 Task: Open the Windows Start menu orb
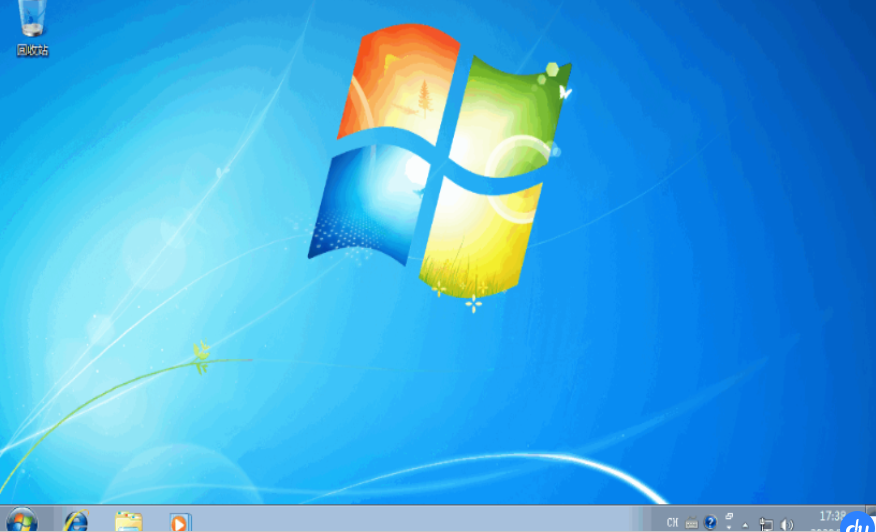tap(21, 520)
